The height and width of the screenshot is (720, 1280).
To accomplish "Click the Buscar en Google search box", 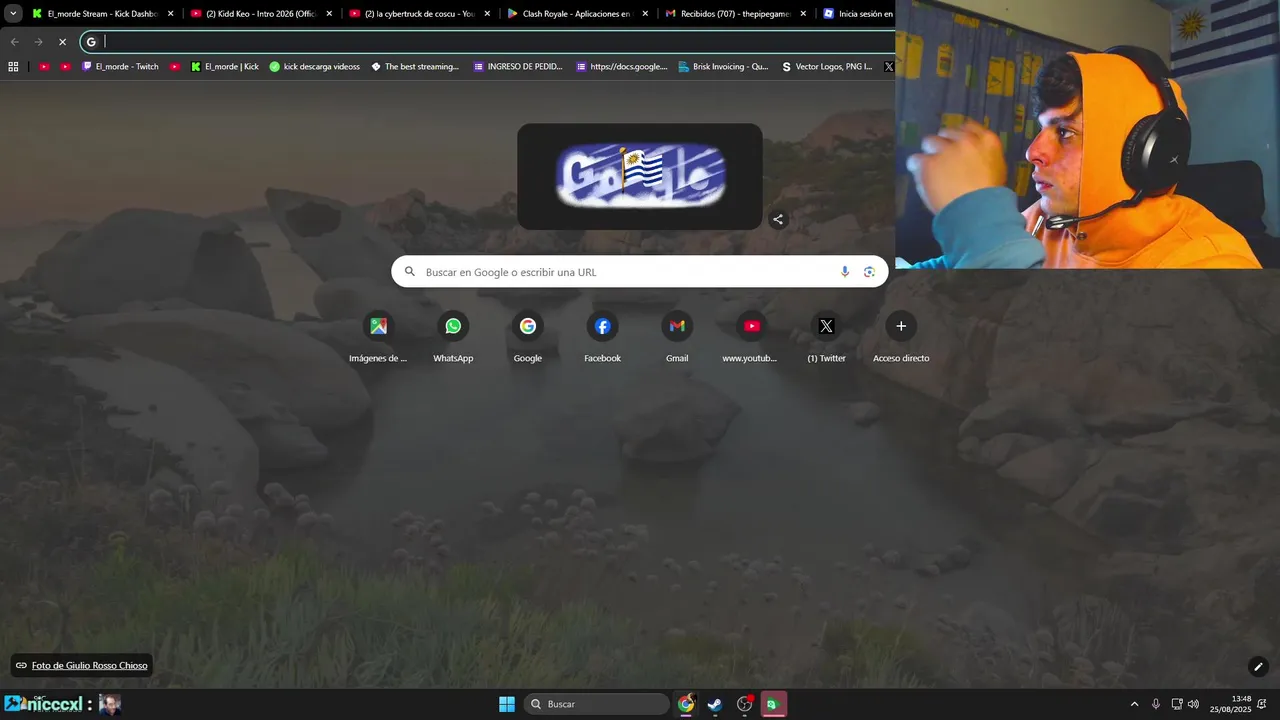I will [x=640, y=272].
